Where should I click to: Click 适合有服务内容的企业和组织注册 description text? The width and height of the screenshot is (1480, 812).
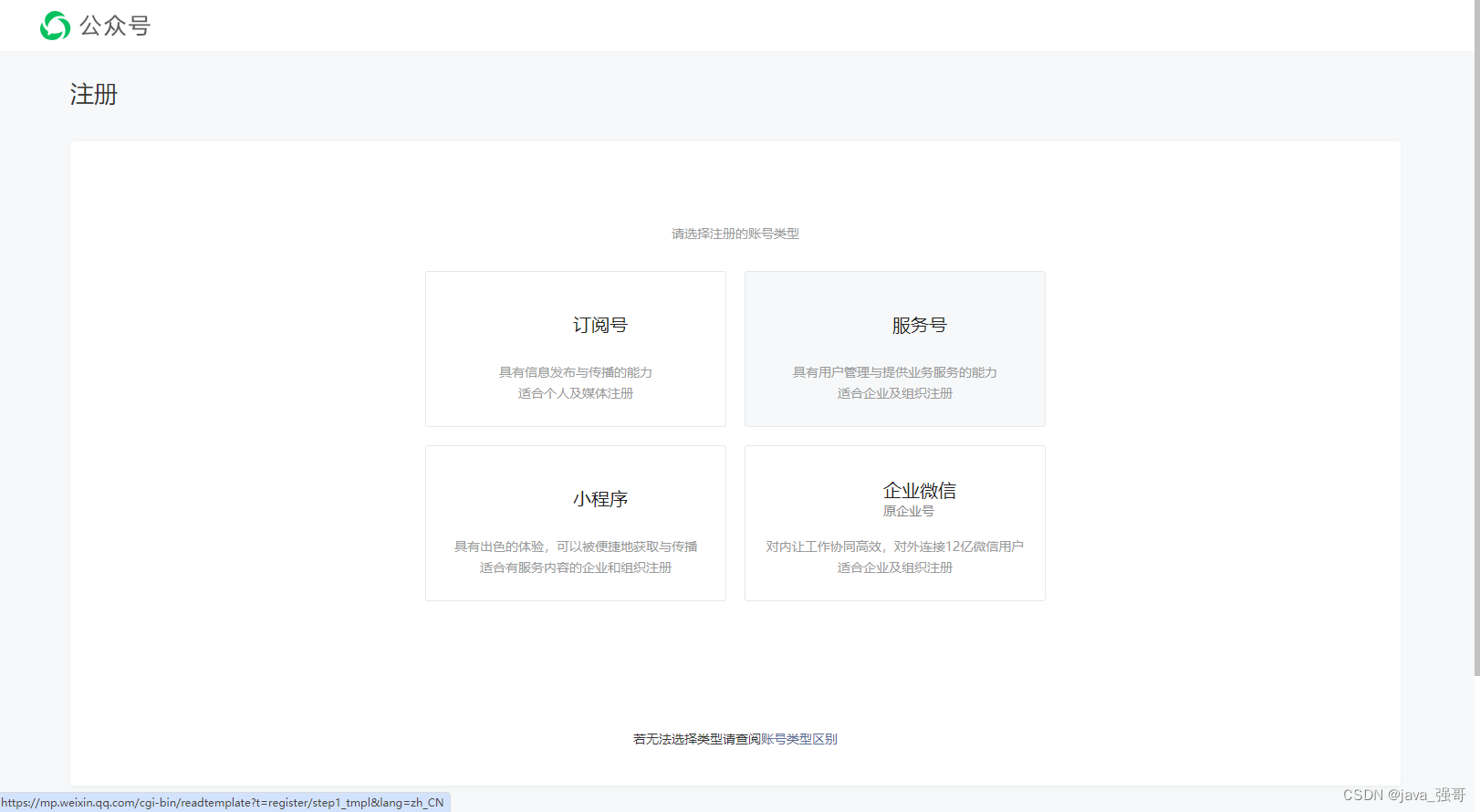tap(576, 567)
